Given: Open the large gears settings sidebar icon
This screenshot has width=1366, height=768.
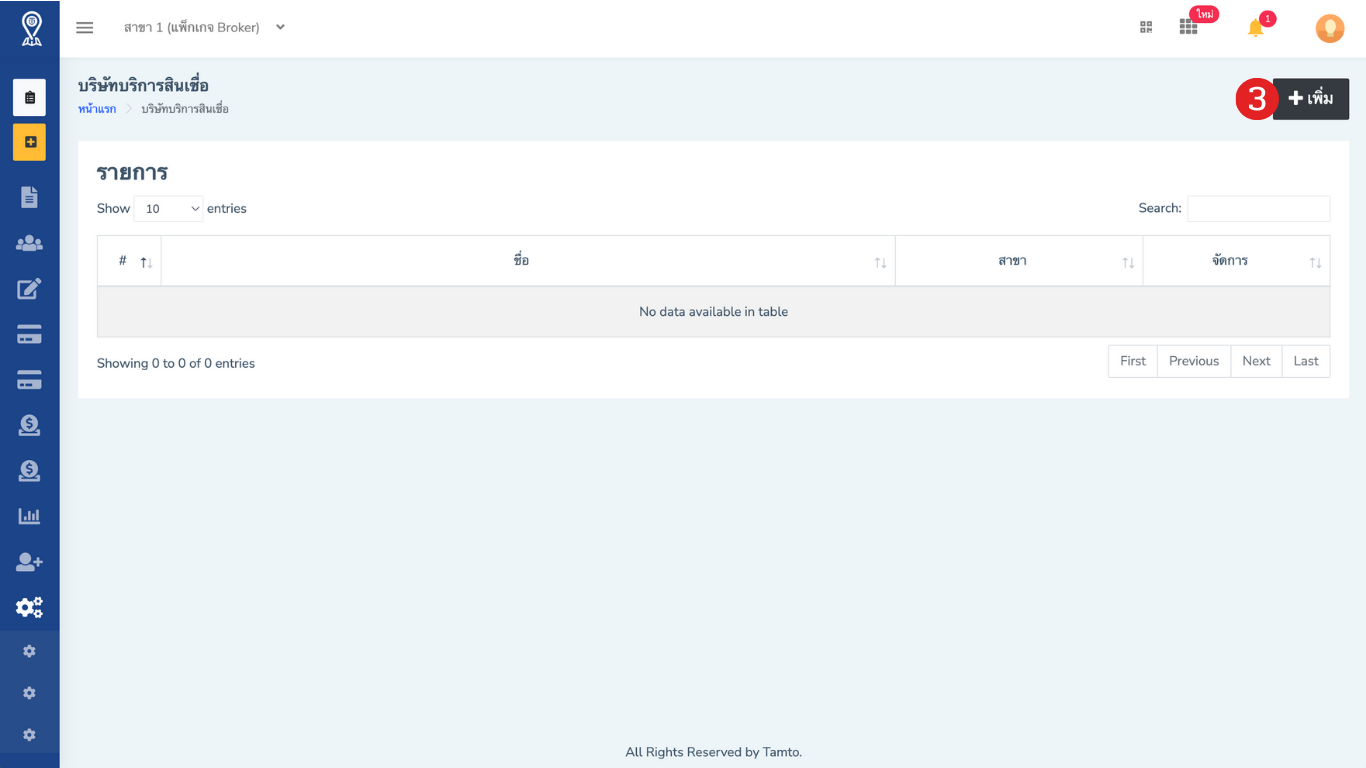Looking at the screenshot, I should pos(29,607).
